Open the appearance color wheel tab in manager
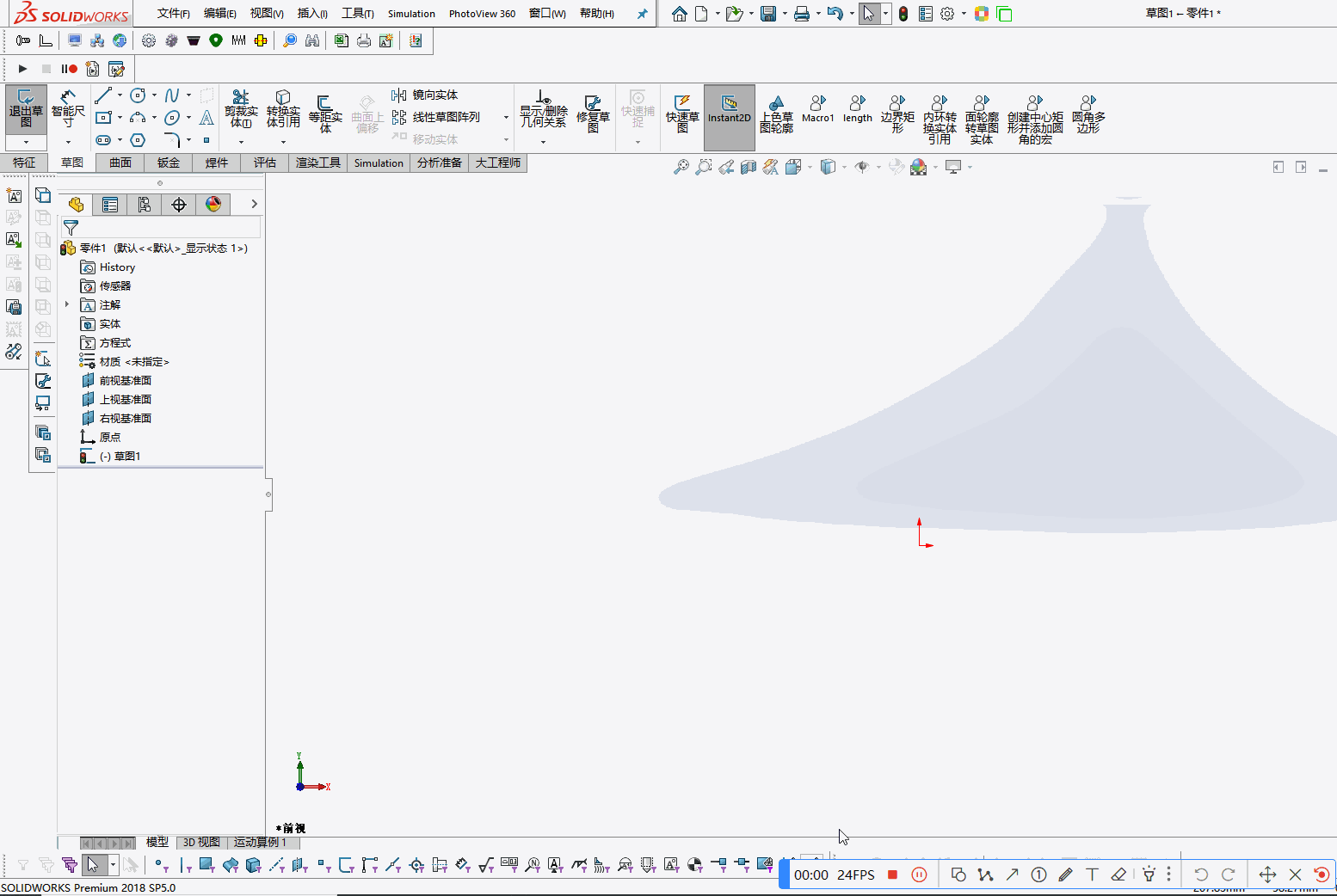1337x896 pixels. point(213,204)
